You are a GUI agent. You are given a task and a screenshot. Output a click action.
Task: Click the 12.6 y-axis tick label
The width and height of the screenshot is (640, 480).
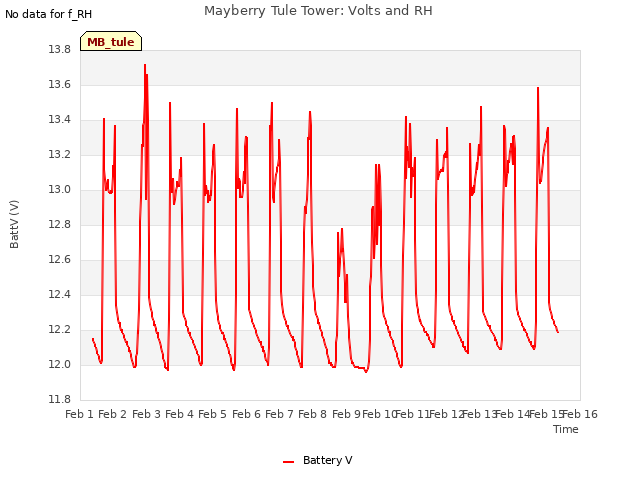60,260
